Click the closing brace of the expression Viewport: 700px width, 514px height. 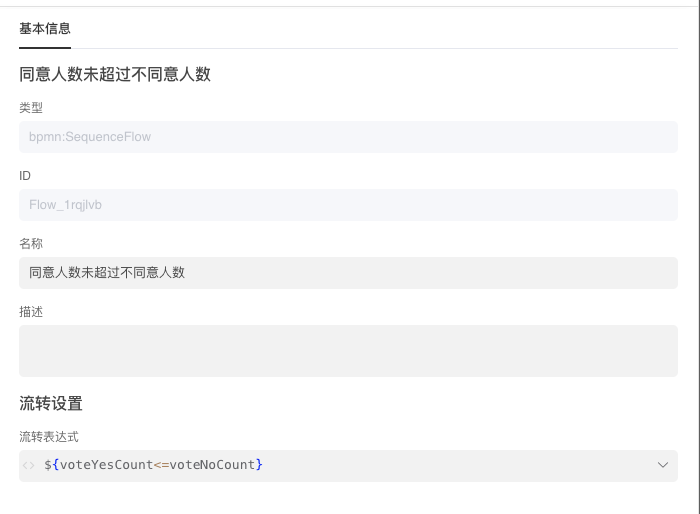tap(259, 465)
